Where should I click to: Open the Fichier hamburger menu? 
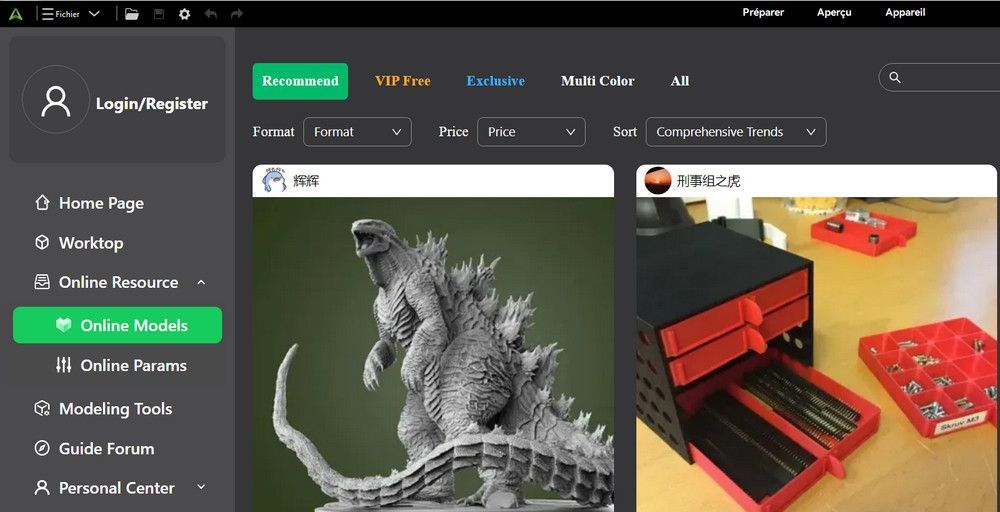61,14
